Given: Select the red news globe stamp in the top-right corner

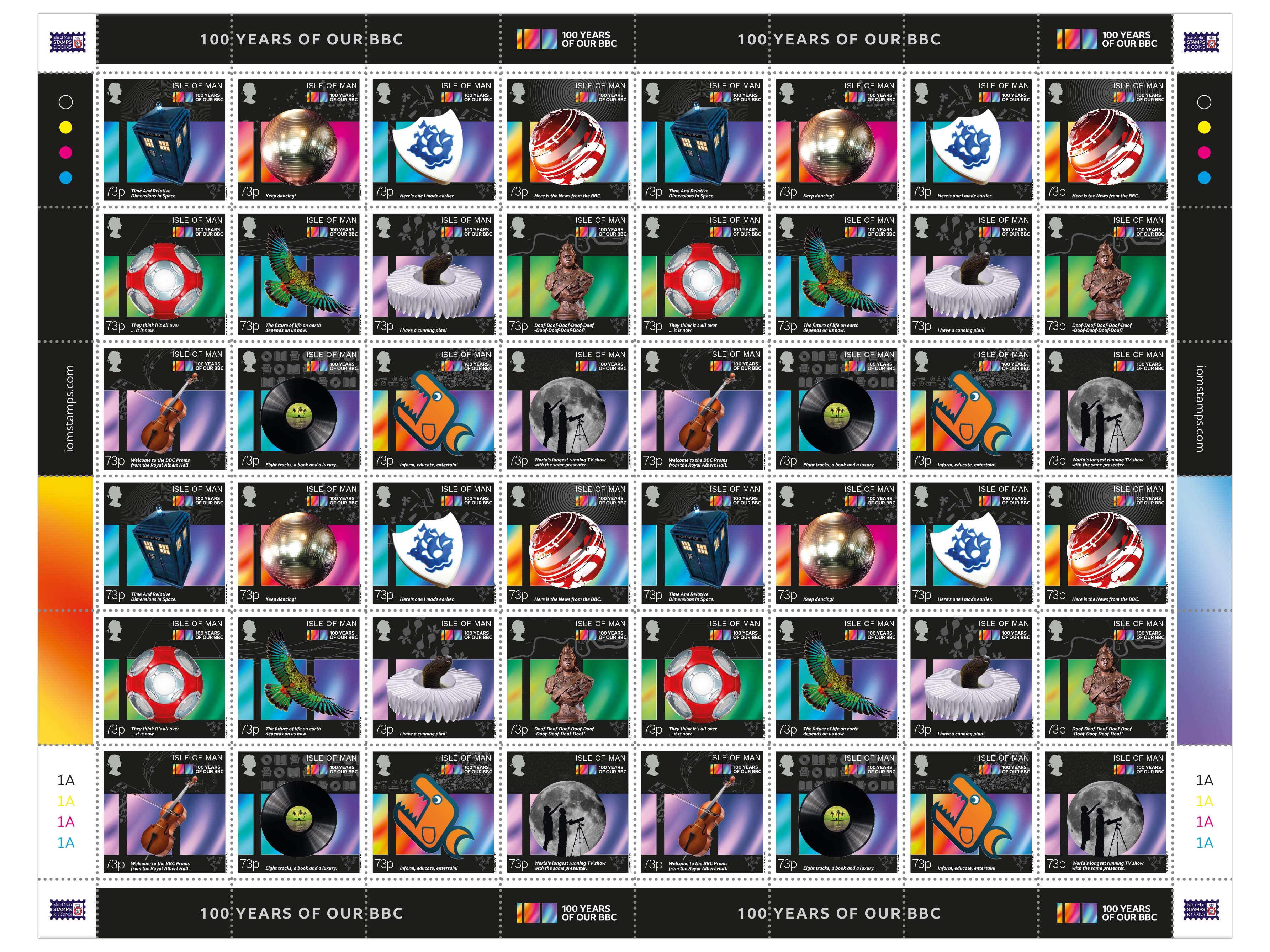Looking at the screenshot, I should [x=1105, y=139].
